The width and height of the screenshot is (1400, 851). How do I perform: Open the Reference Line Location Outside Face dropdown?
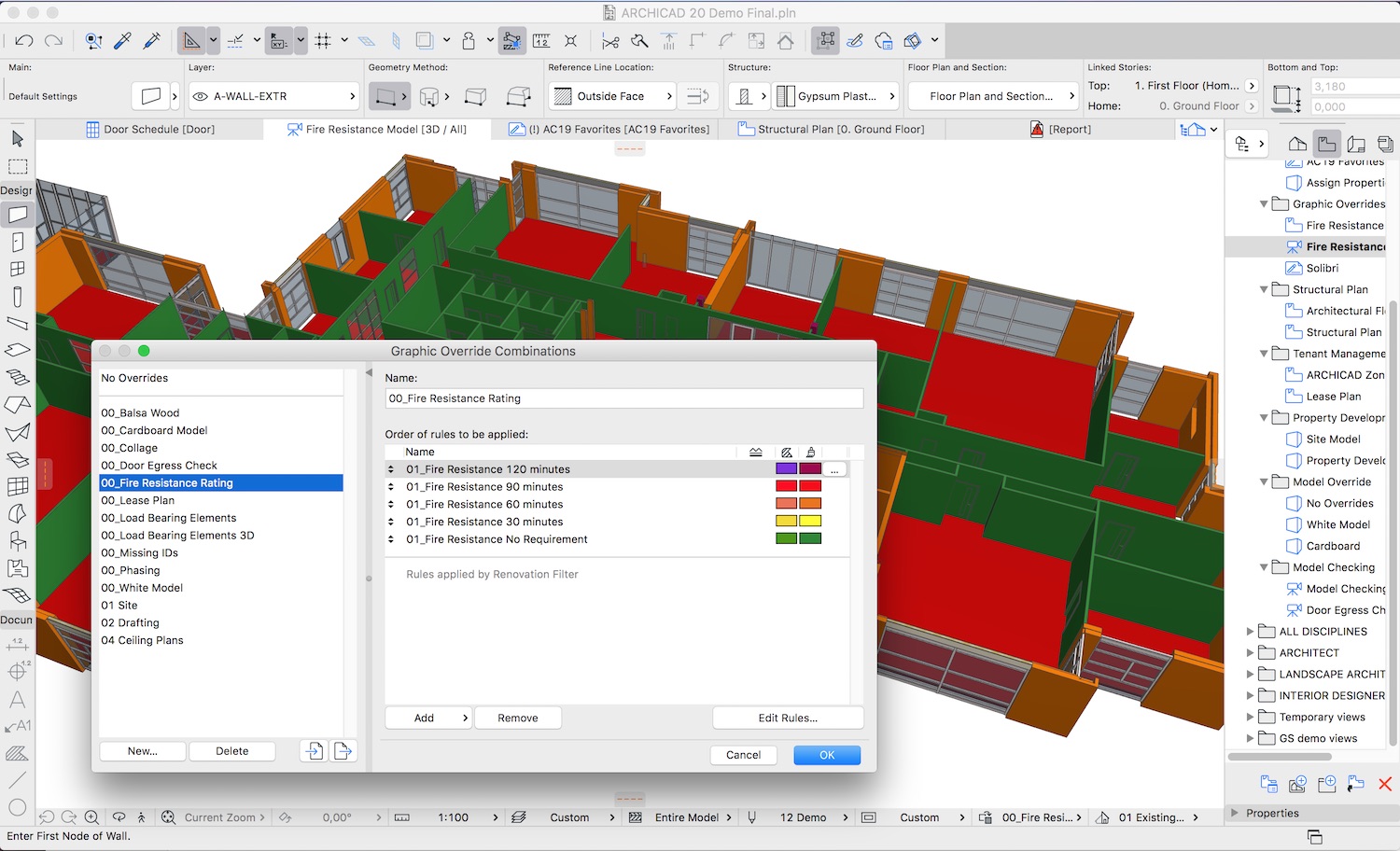pyautogui.click(x=612, y=96)
